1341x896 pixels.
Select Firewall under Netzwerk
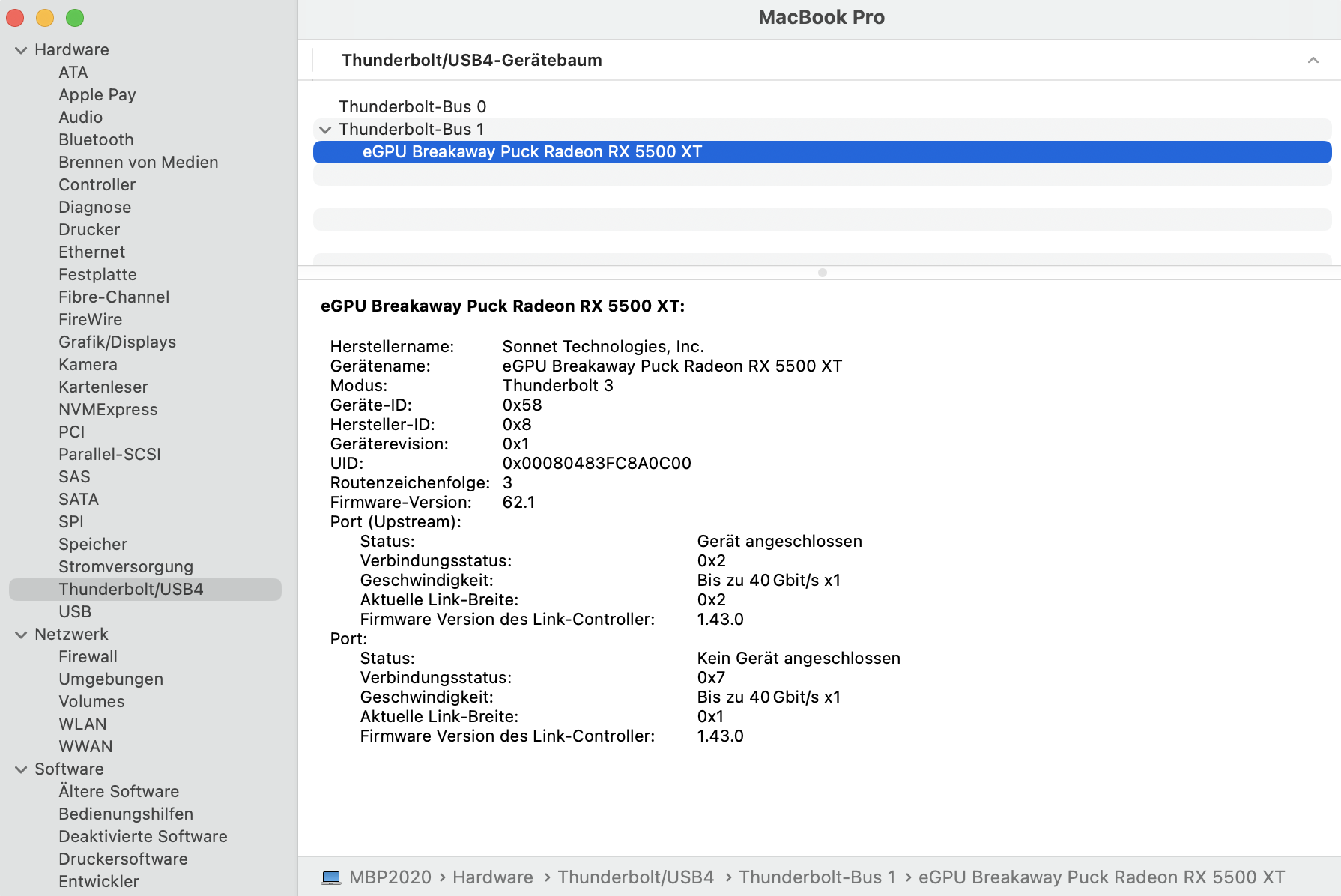[88, 657]
